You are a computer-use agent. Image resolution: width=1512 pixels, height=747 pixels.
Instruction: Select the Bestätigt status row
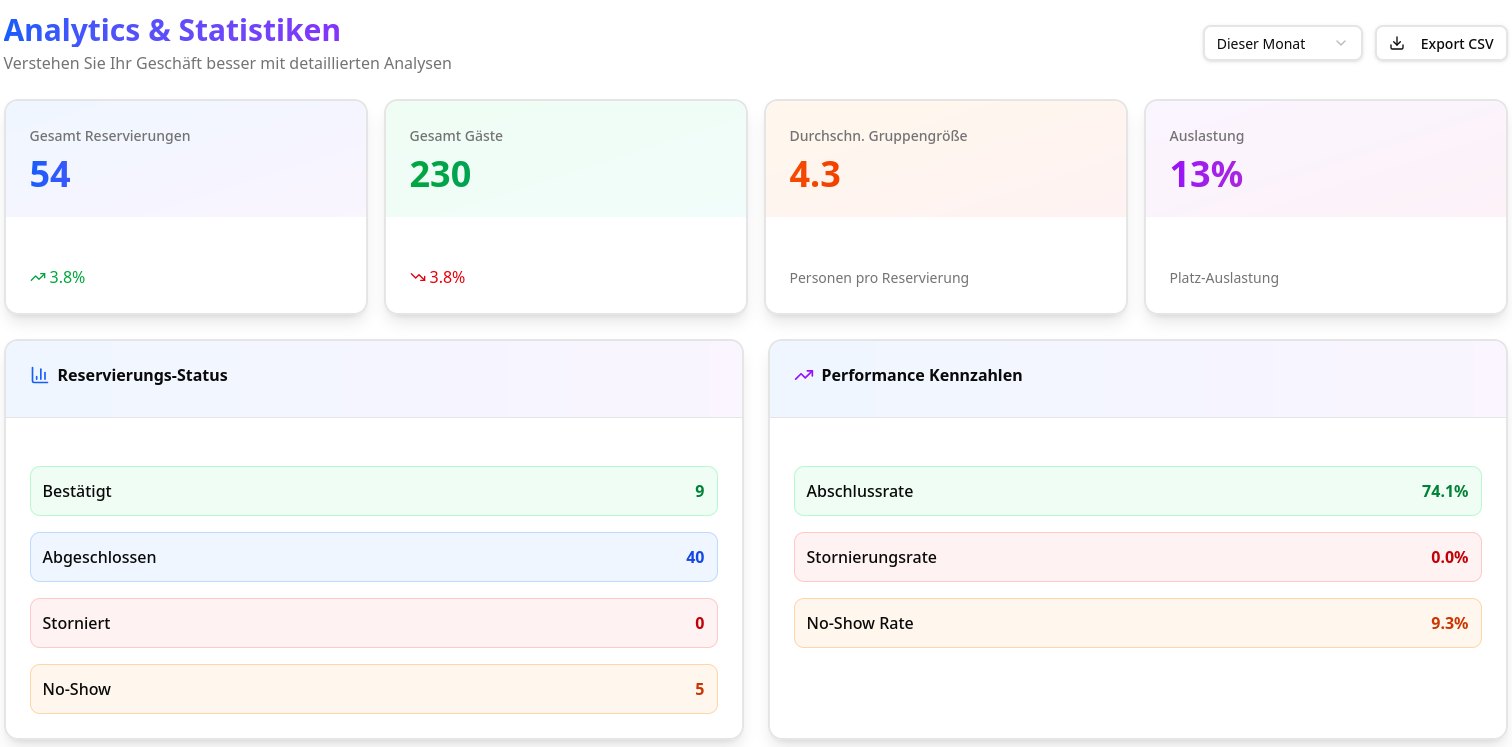pyautogui.click(x=373, y=491)
